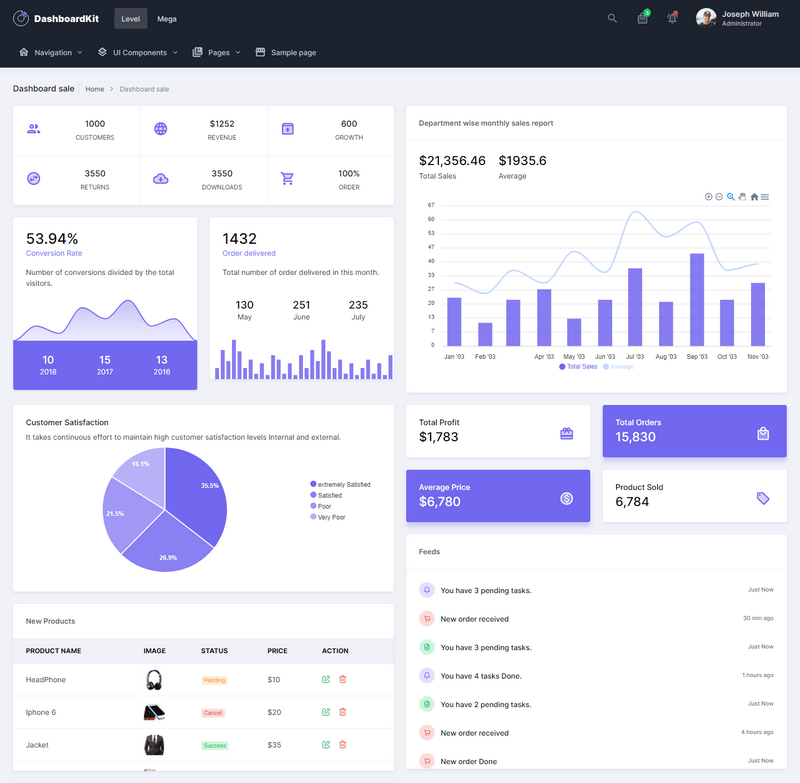Switch to the Mega tab
The width and height of the screenshot is (800, 783).
pos(167,18)
